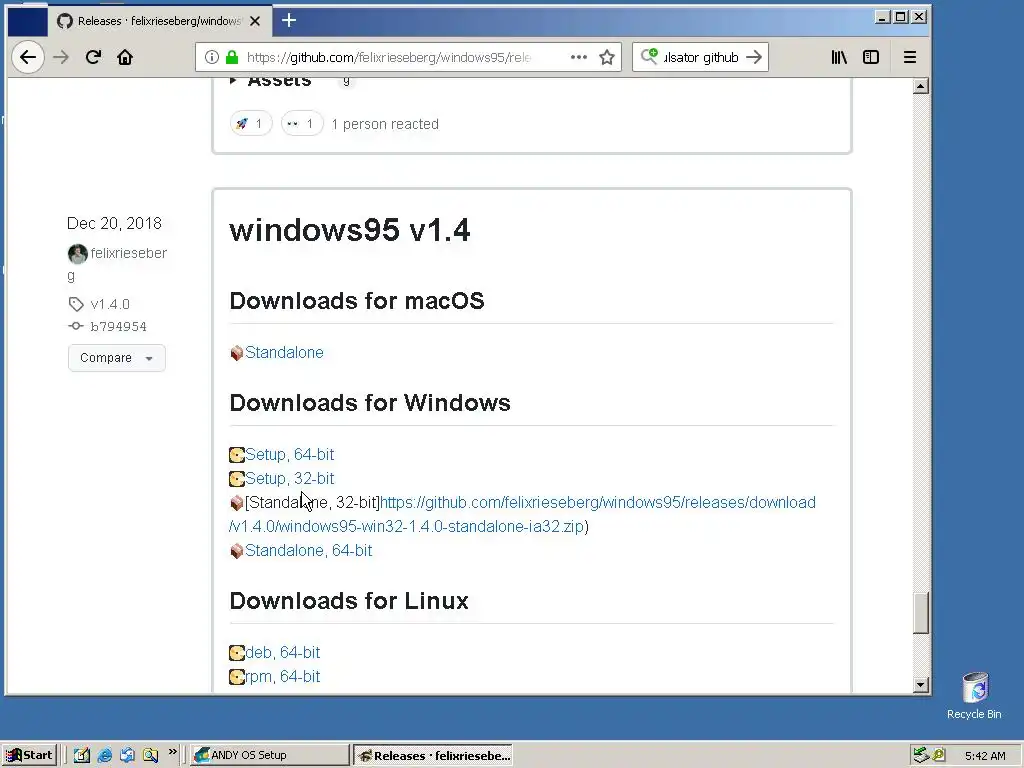
Task: Click the eyes reaction button
Action: 302,123
